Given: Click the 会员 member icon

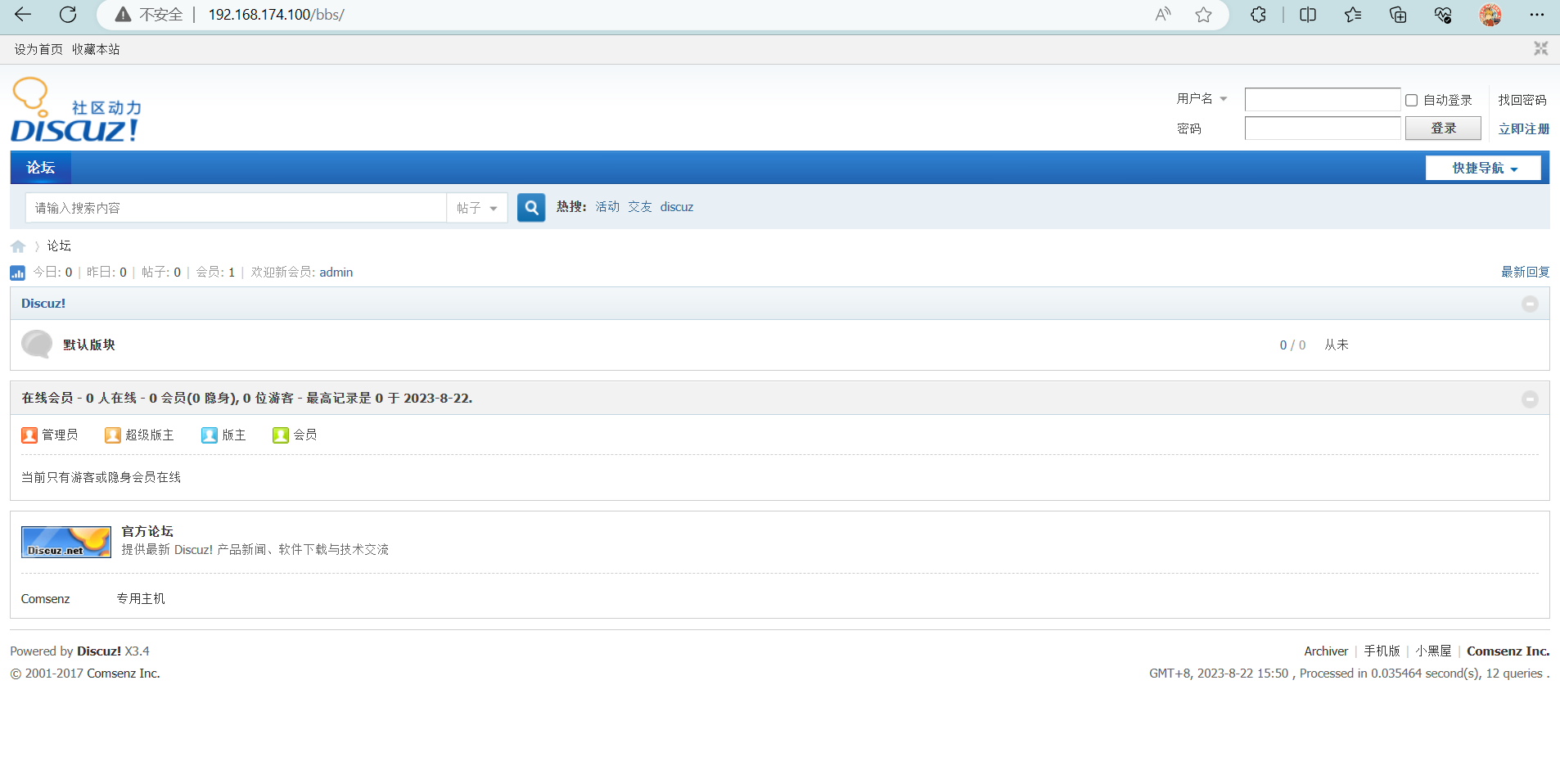Looking at the screenshot, I should point(281,435).
